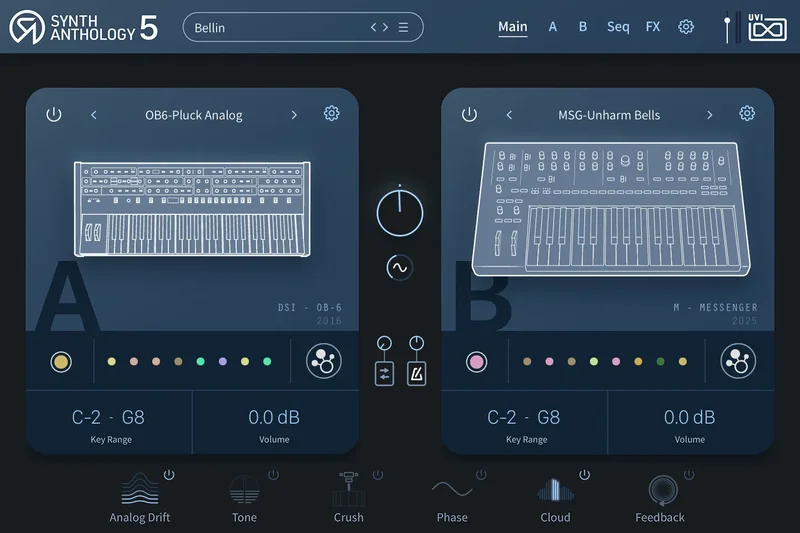Go to next preset with right chevron in preset bar
The height and width of the screenshot is (533, 800).
385,28
